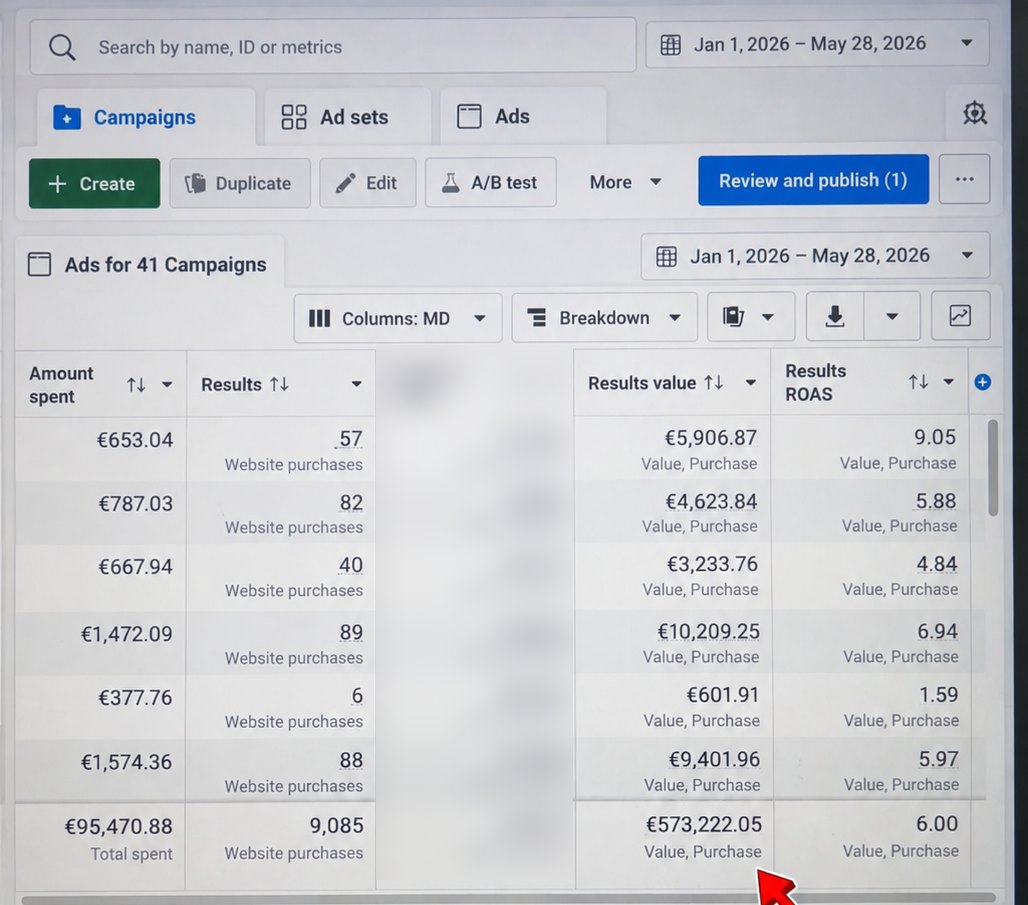This screenshot has width=1028, height=905.
Task: Click the 9.05 ROAS value
Action: [935, 437]
